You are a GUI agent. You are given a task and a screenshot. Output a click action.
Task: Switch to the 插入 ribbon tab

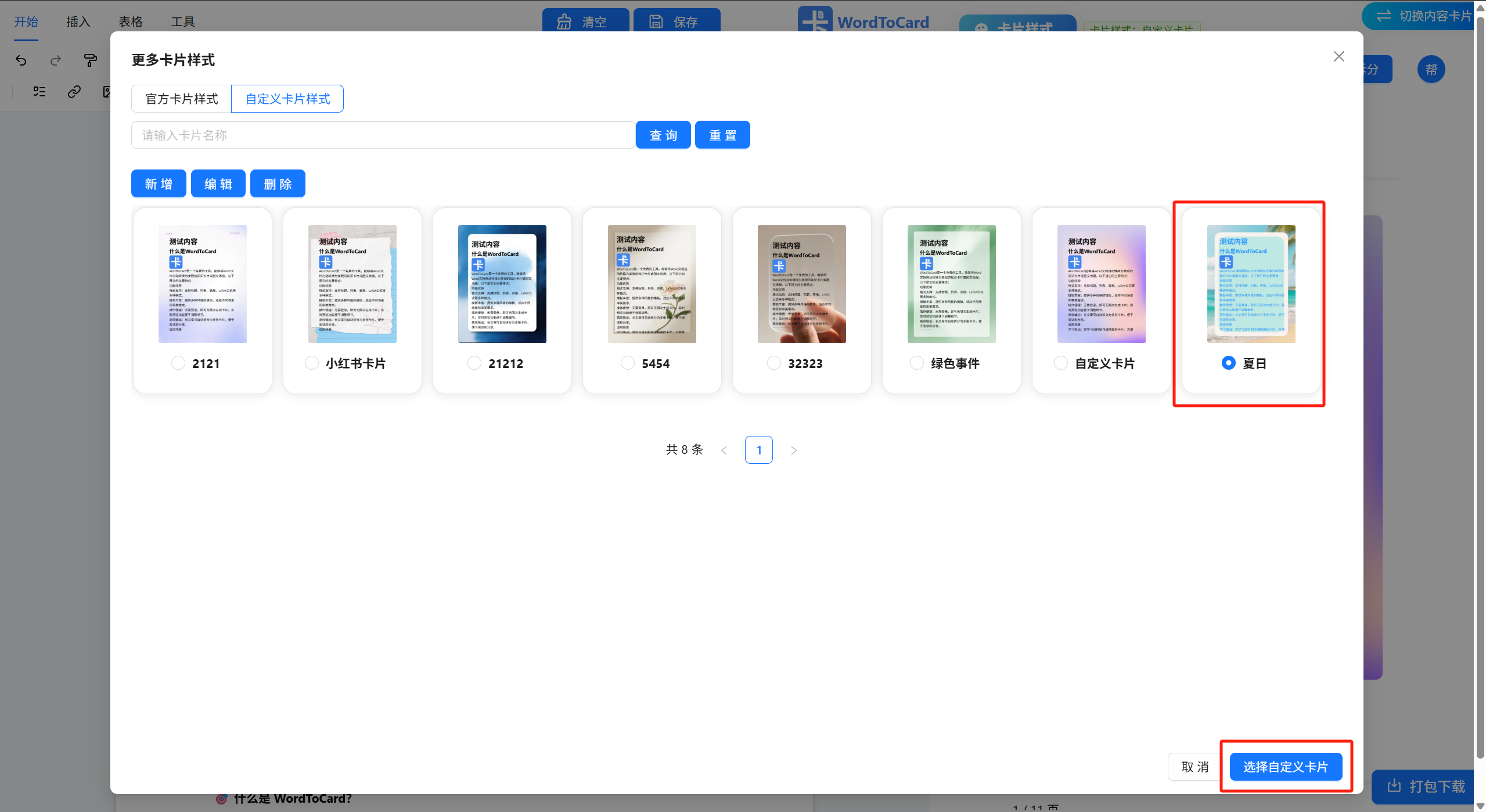pos(78,21)
